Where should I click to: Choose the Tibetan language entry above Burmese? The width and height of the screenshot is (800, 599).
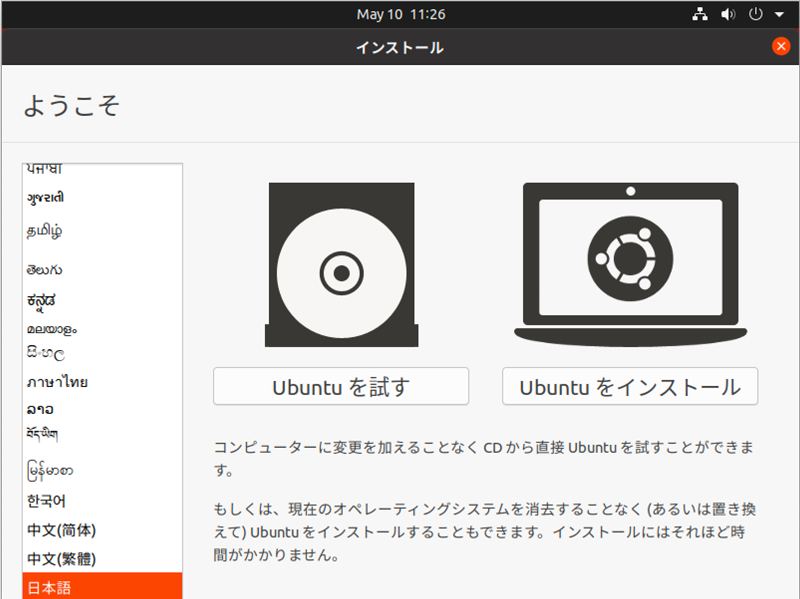coord(102,435)
